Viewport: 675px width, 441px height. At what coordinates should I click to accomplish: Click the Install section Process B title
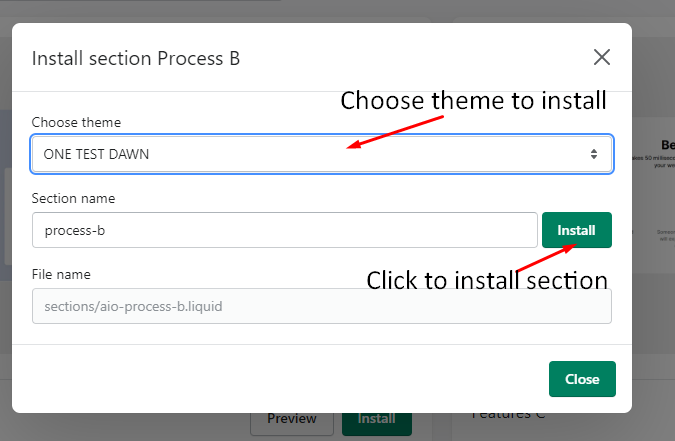click(x=136, y=58)
